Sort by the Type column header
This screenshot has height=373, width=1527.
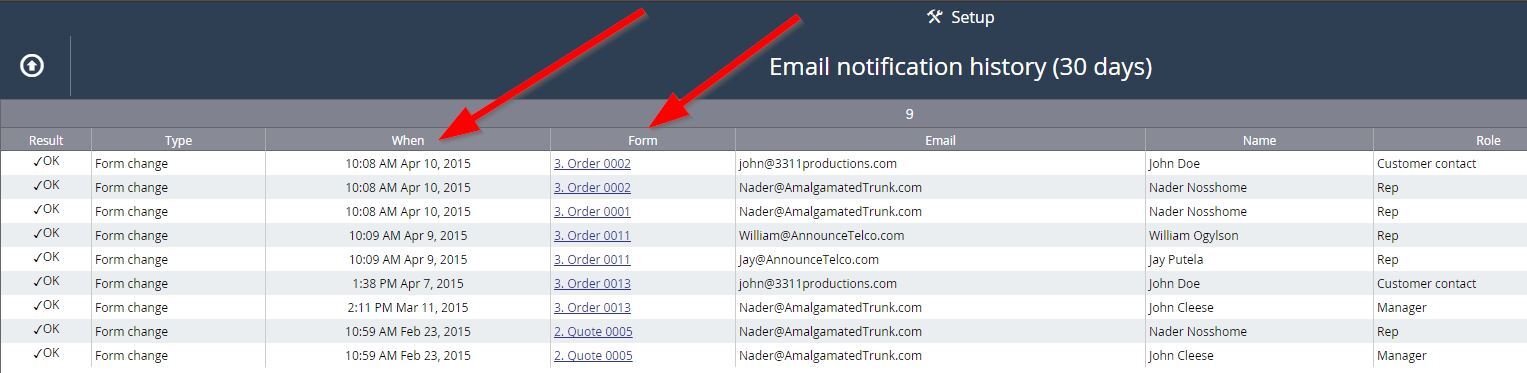point(178,140)
